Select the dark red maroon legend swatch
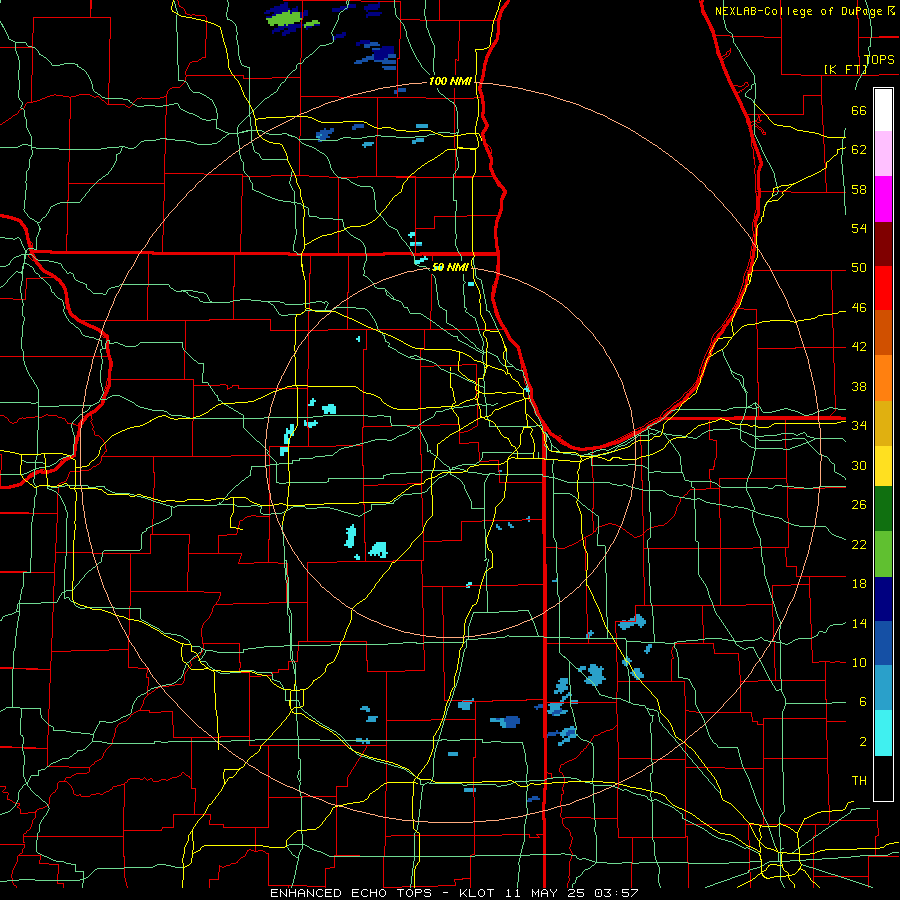This screenshot has height=900, width=900. point(883,244)
